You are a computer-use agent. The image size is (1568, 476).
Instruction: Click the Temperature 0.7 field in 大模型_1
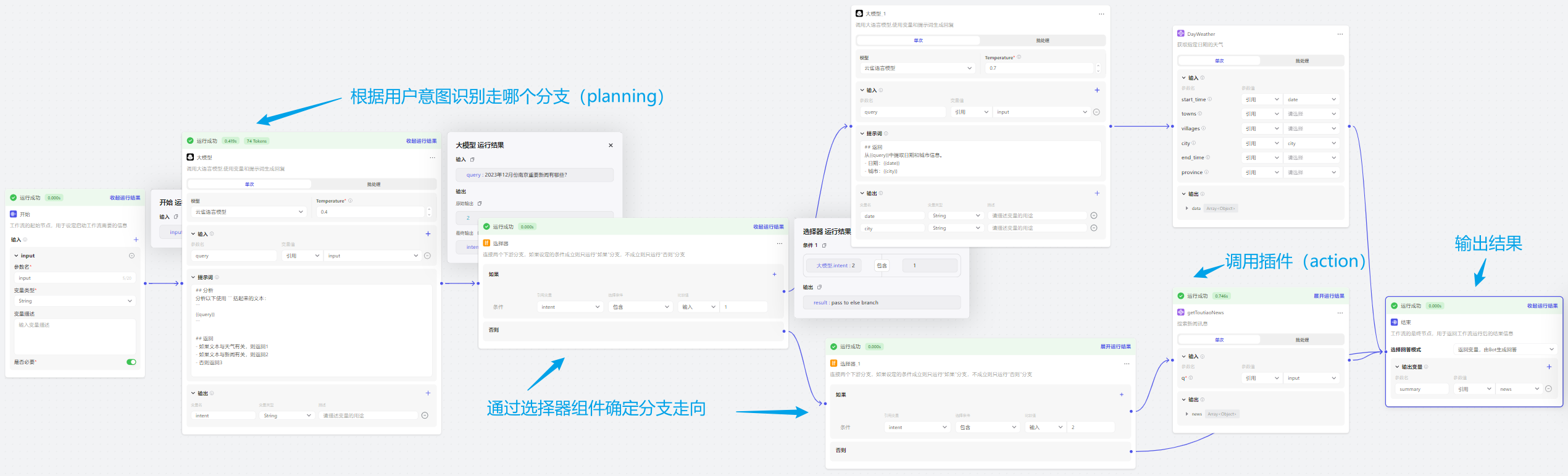click(x=1040, y=69)
